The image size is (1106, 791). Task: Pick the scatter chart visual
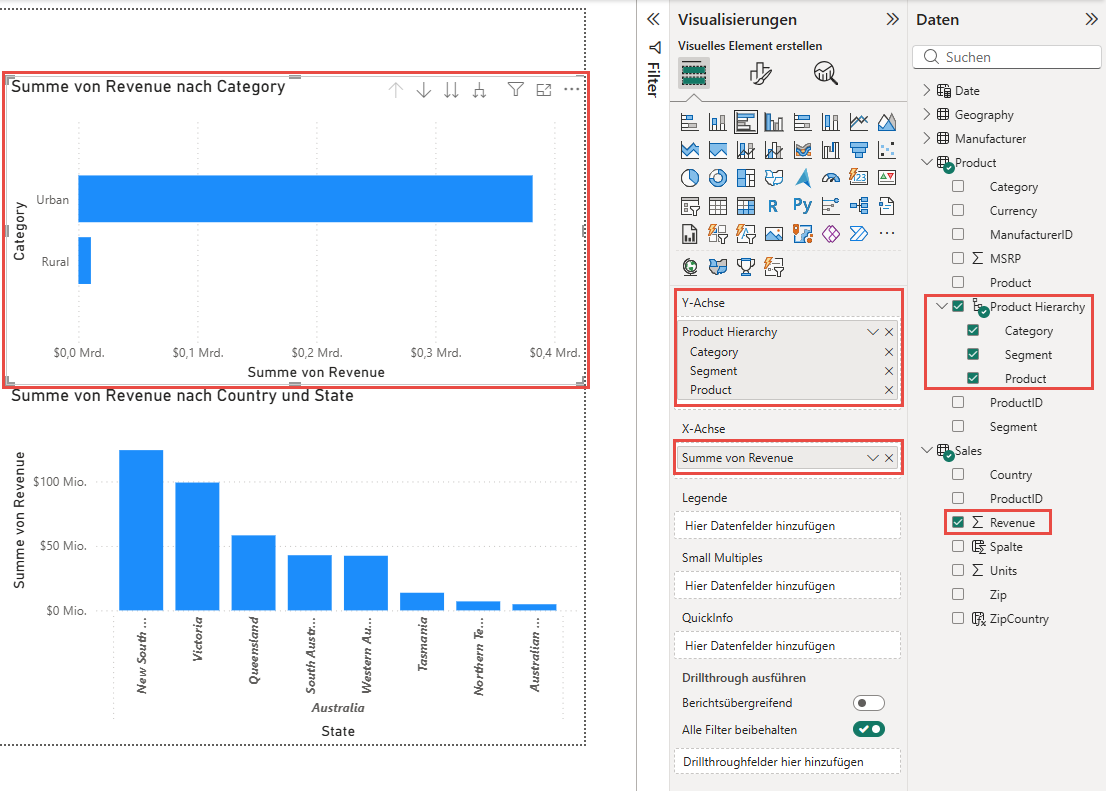(x=887, y=150)
